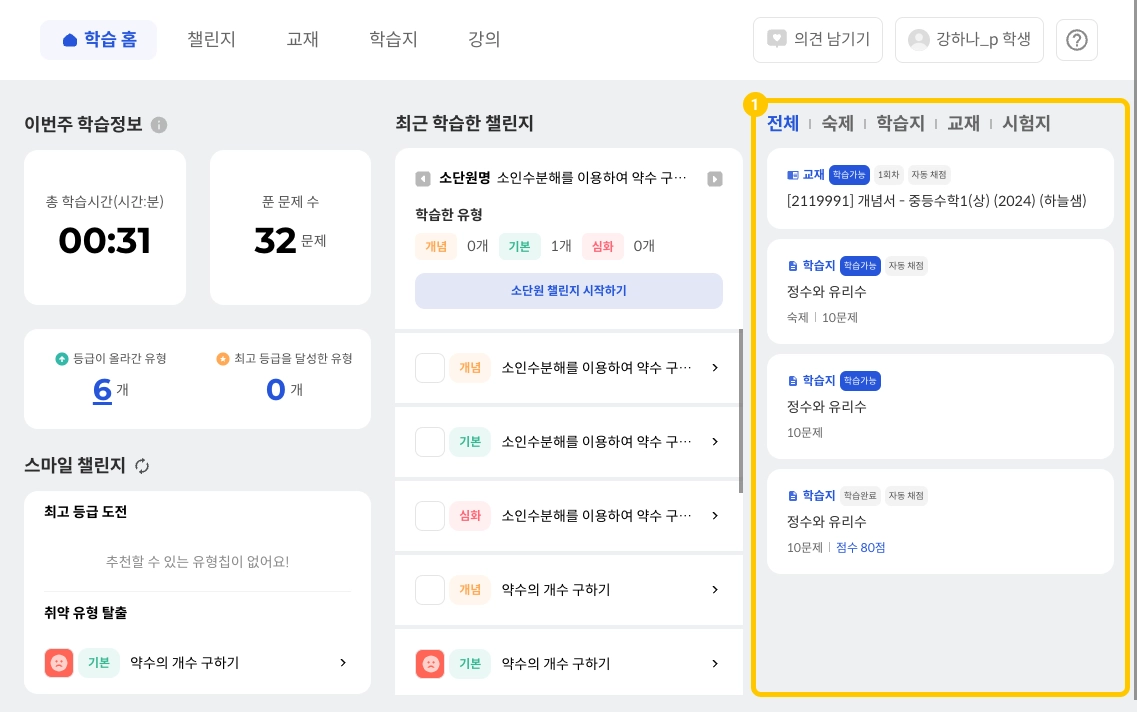Toggle the checkbox beside 심화 소인수분해 challenge

[x=430, y=516]
